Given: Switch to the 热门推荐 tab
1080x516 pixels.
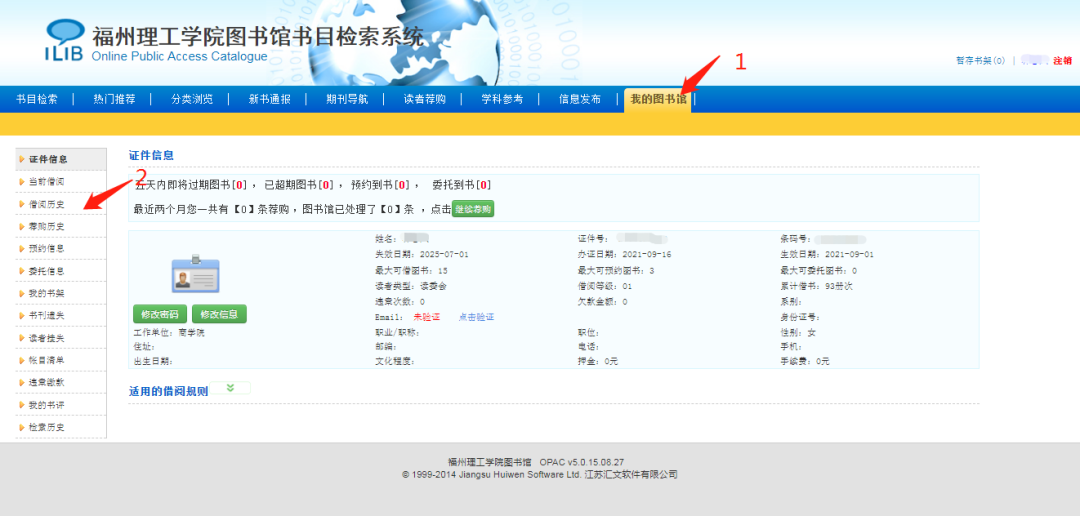Looking at the screenshot, I should click(114, 99).
